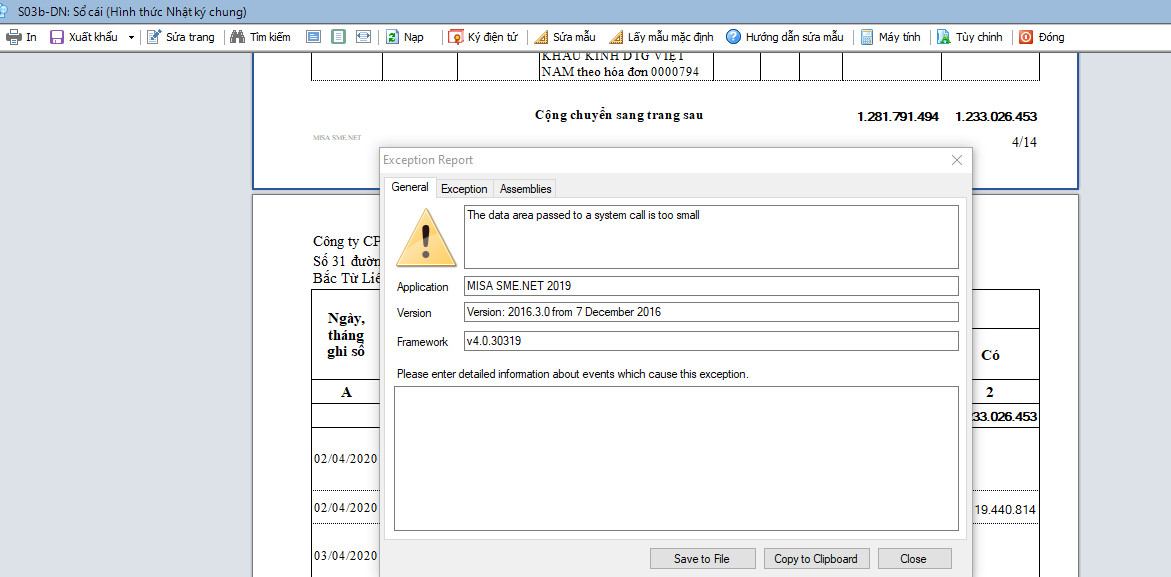Click the Save to File button
The image size is (1171, 577).
[x=702, y=558]
